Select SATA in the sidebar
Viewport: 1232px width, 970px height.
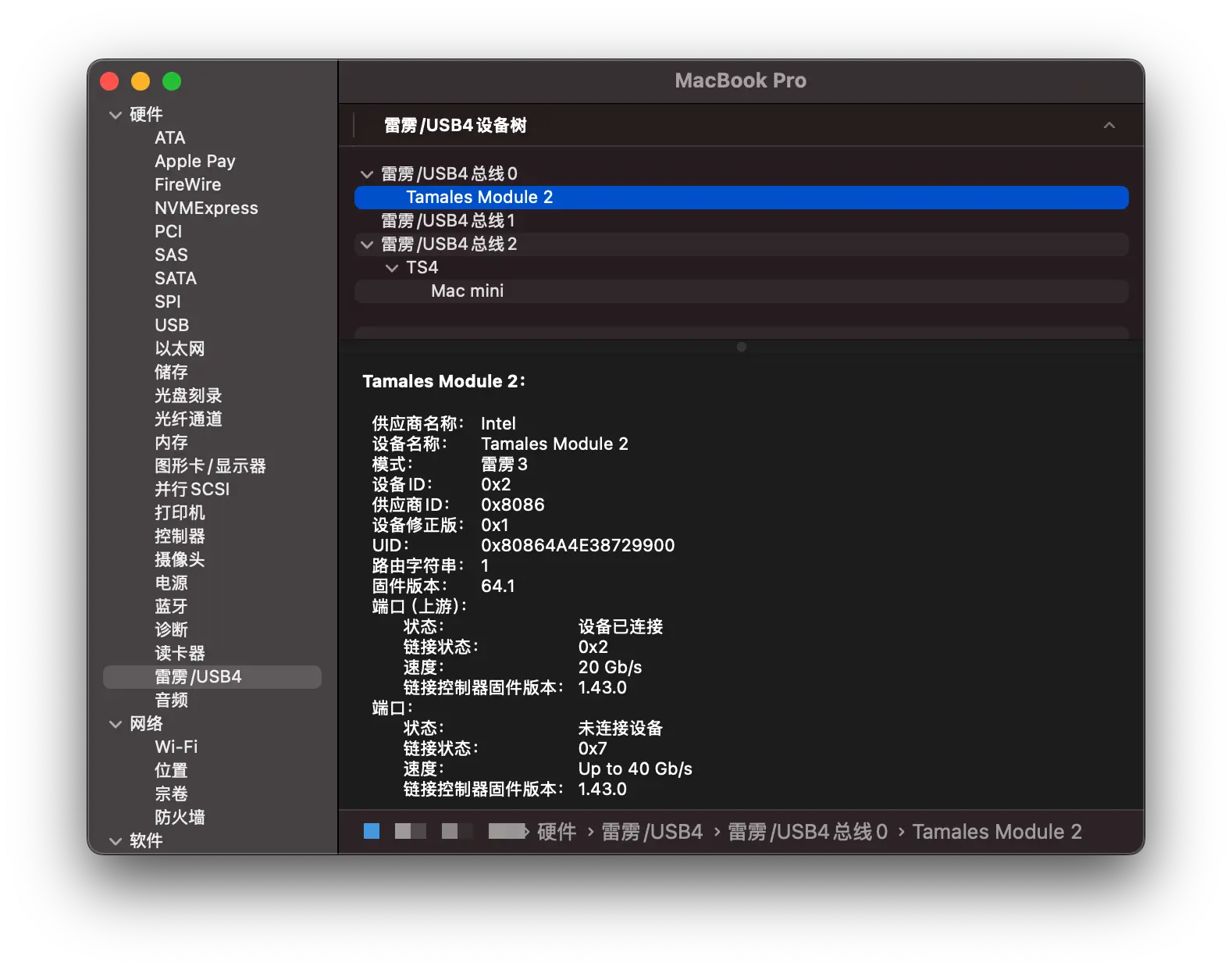(x=175, y=279)
